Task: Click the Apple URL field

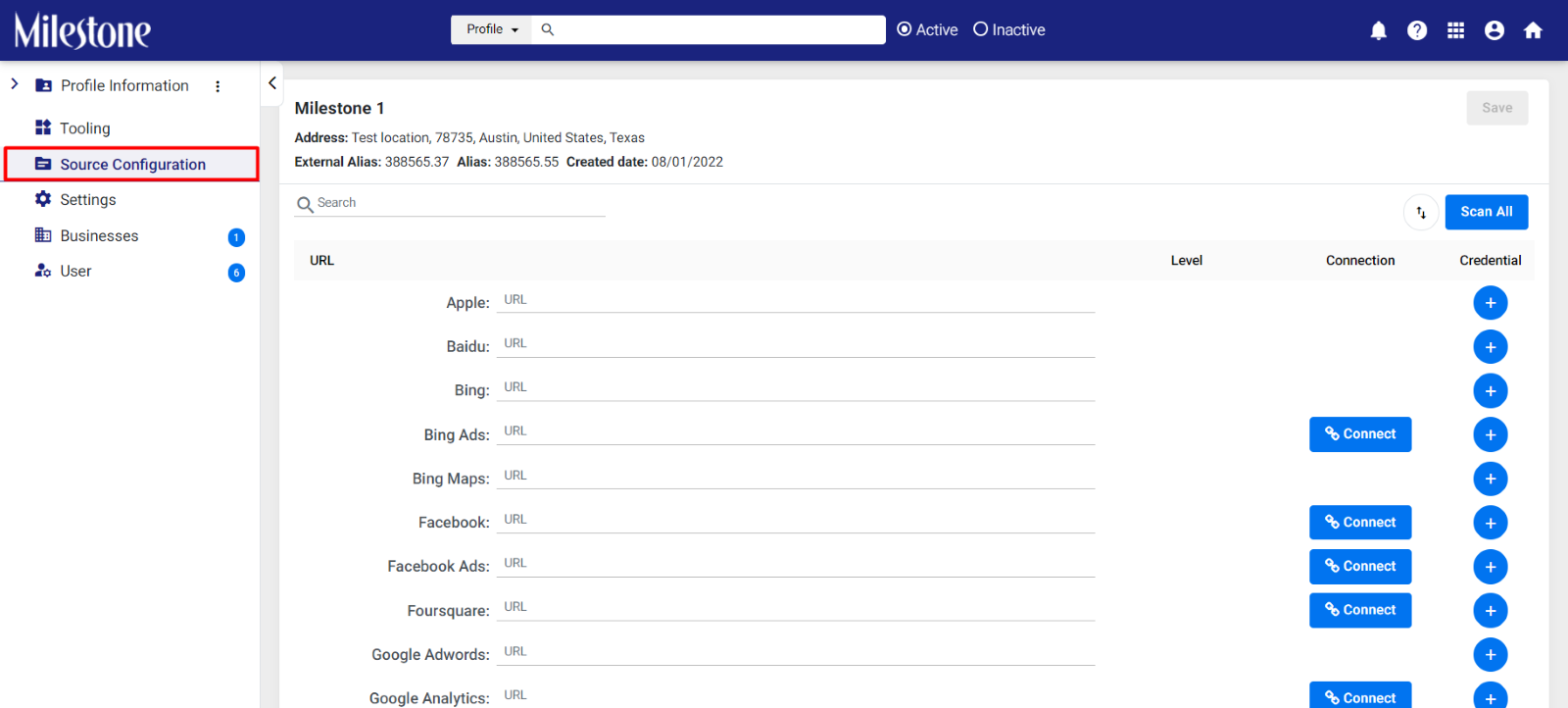Action: coord(796,300)
